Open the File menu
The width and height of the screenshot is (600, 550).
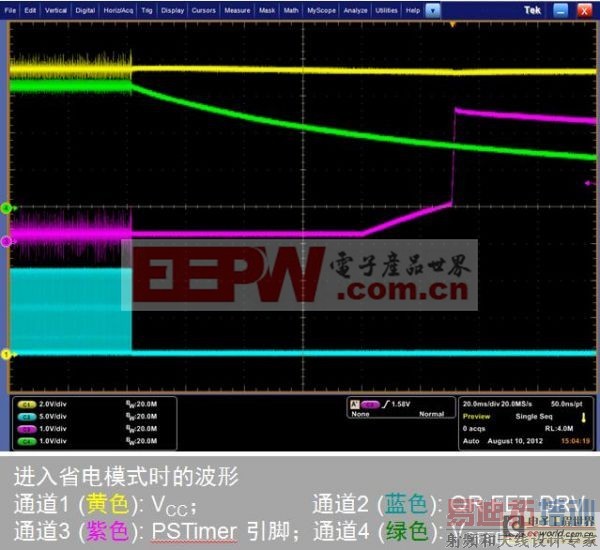pyautogui.click(x=10, y=10)
